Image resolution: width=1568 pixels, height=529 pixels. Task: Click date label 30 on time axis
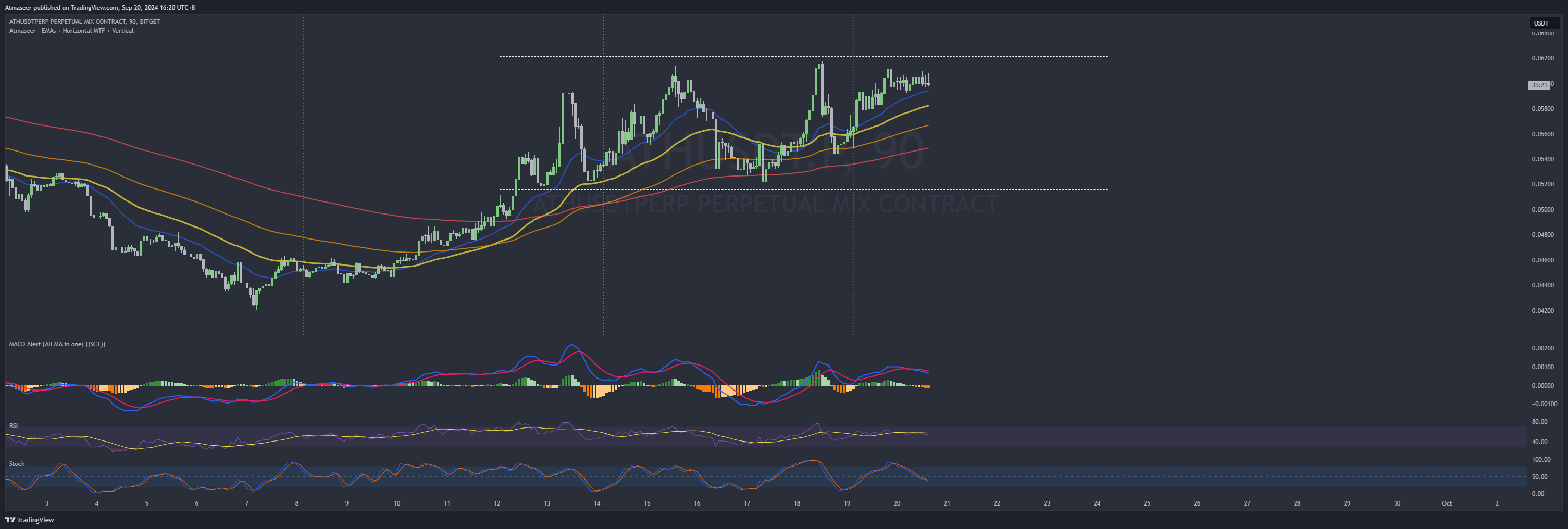click(1397, 503)
